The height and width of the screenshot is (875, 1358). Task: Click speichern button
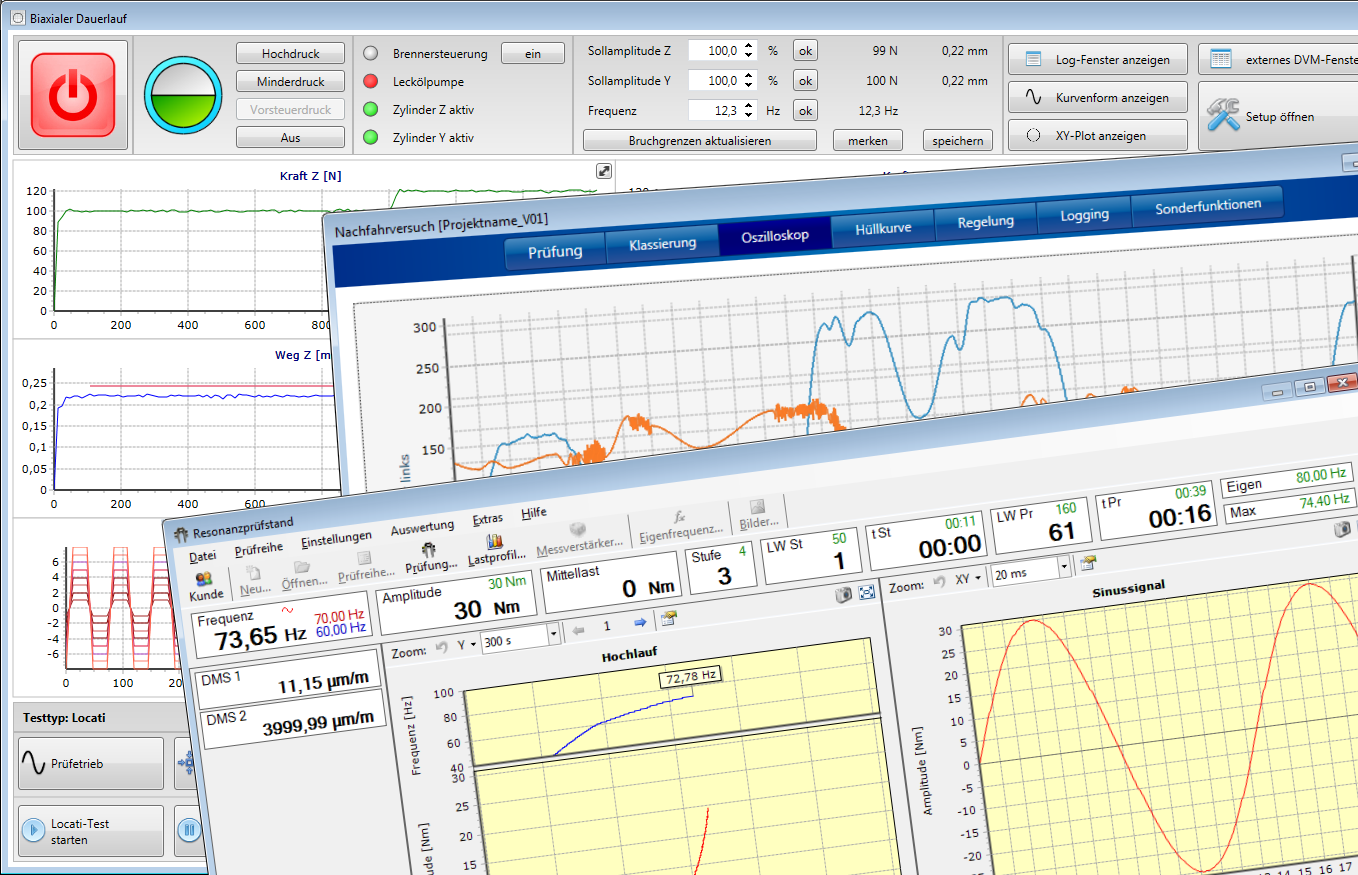point(958,141)
